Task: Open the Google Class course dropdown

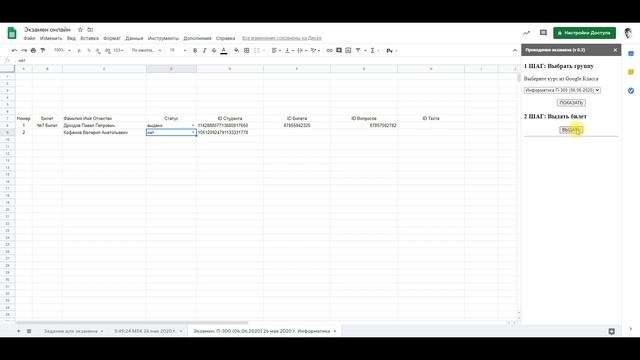Action: tap(562, 90)
